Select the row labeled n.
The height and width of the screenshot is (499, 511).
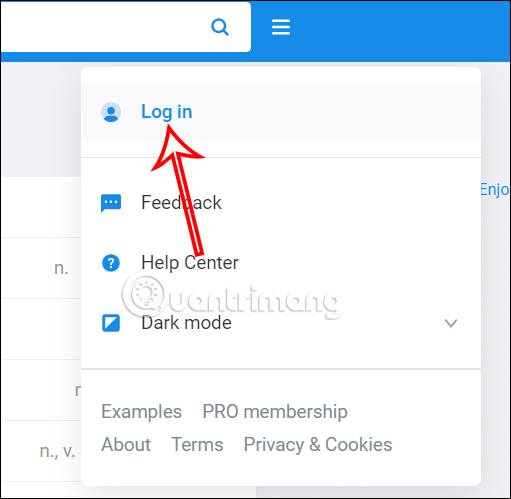pos(41,268)
